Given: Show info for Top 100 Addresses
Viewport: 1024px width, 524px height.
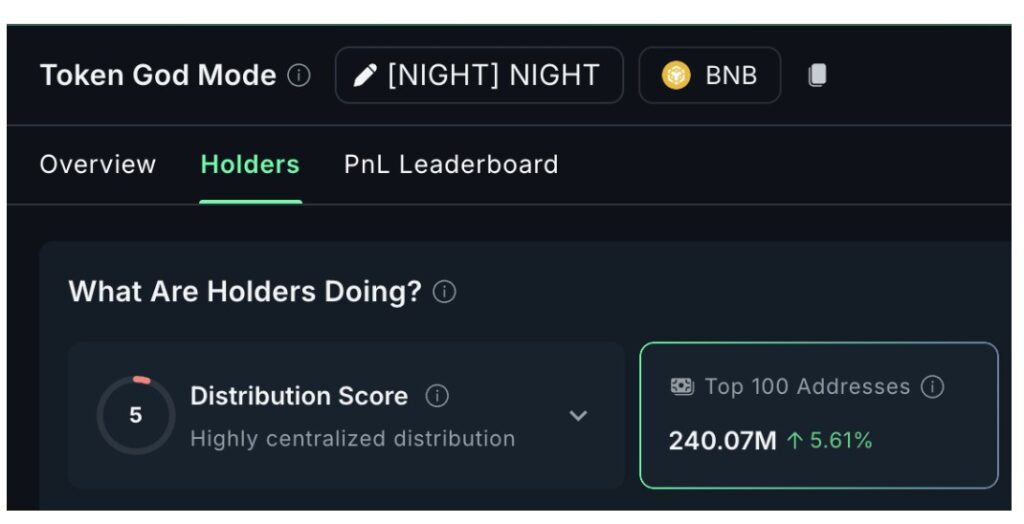Looking at the screenshot, I should 932,387.
